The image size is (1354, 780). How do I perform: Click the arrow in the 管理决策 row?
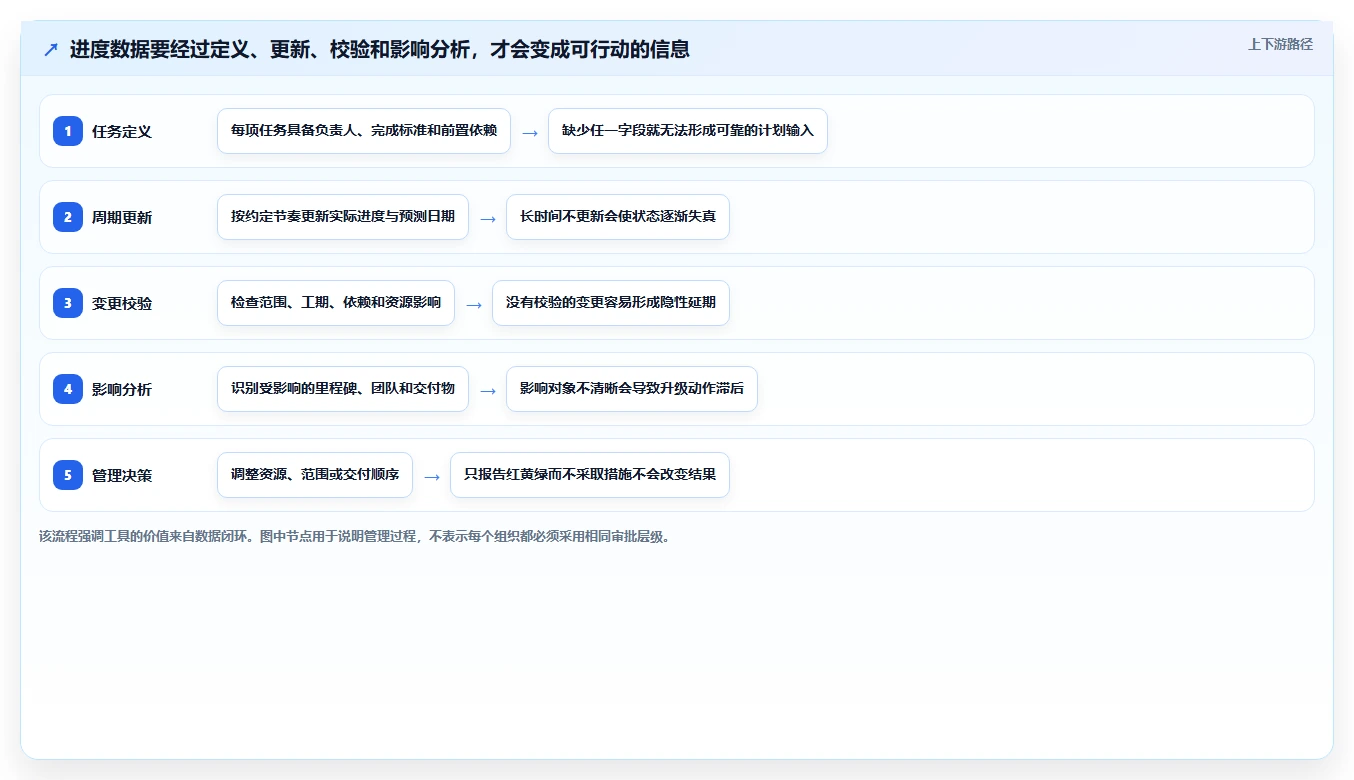pos(432,476)
